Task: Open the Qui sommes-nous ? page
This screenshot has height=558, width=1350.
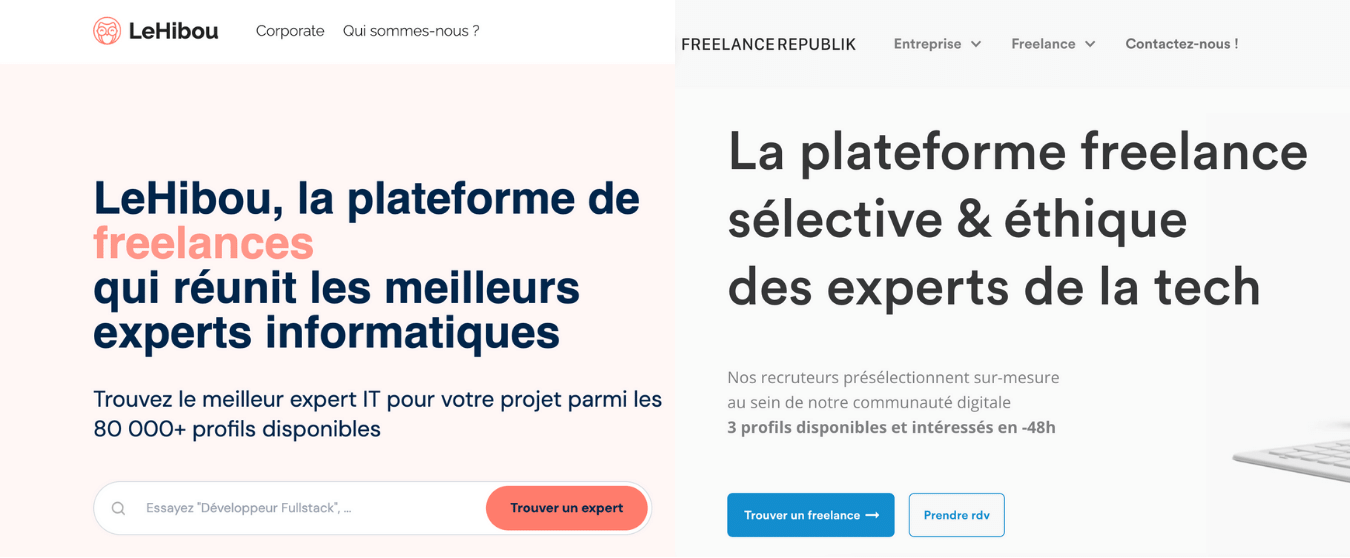Action: tap(411, 31)
